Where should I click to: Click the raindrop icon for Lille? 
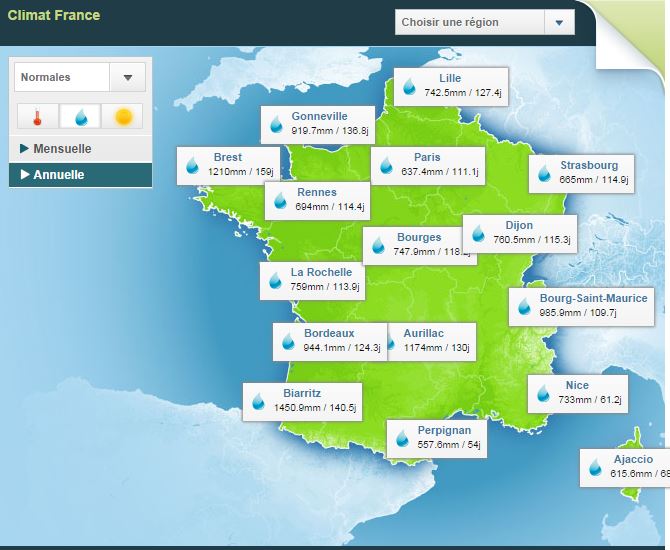pos(409,86)
